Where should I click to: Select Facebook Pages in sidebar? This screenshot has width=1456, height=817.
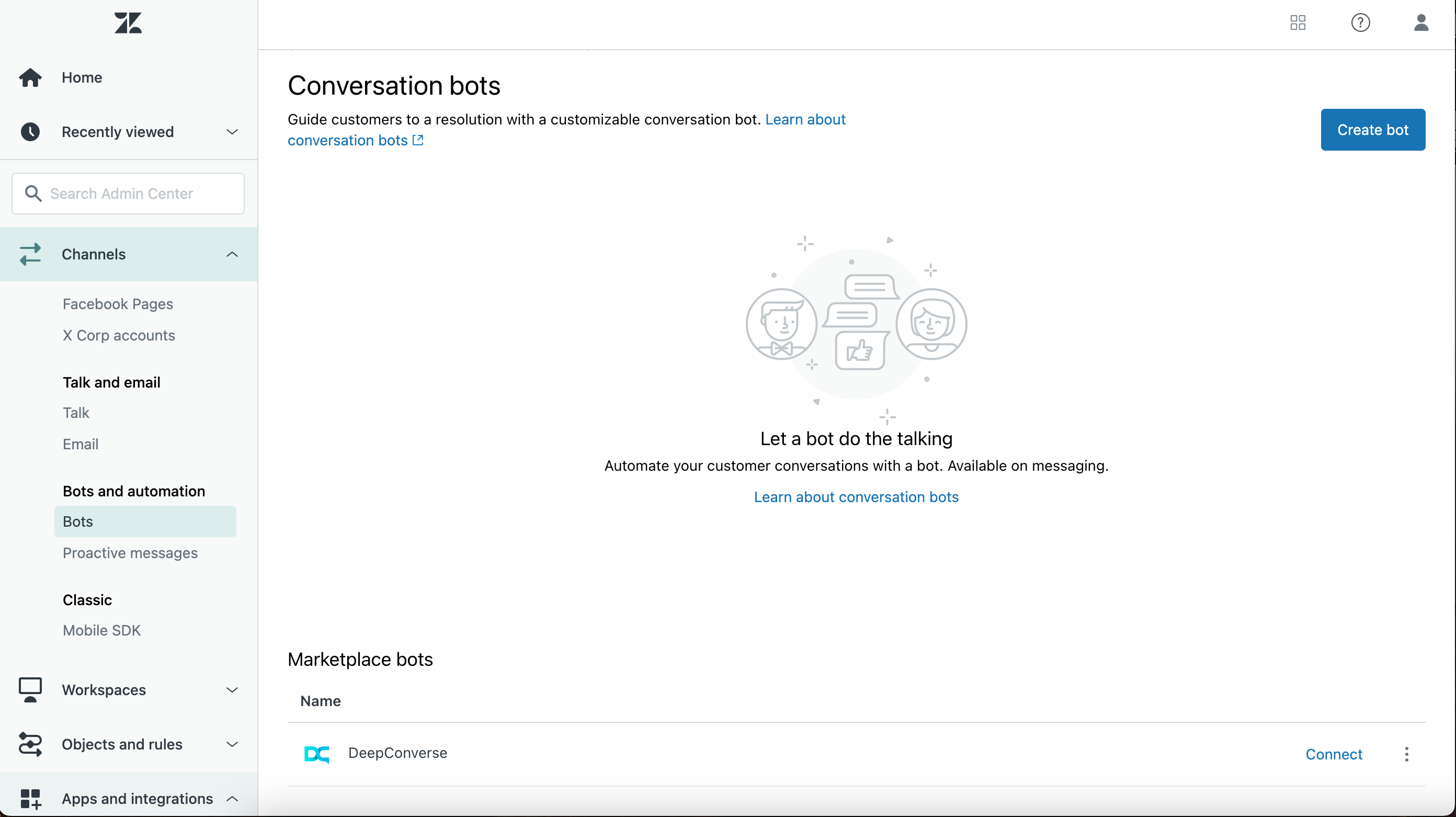pyautogui.click(x=118, y=304)
